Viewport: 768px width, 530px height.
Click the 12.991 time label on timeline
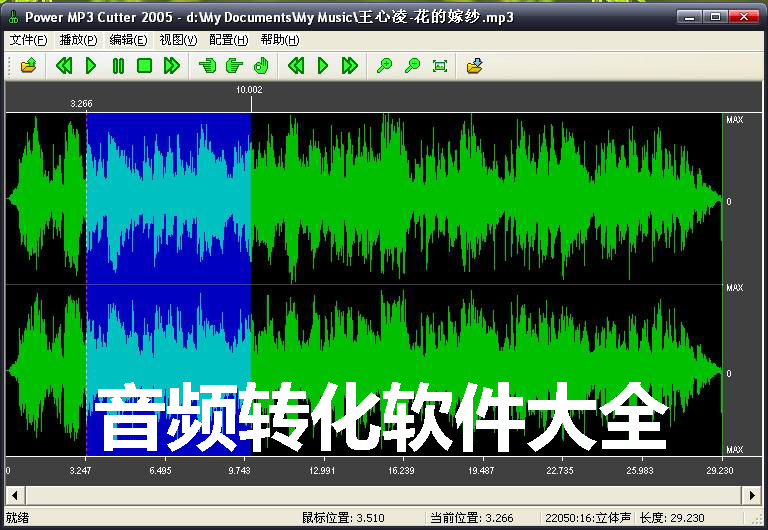click(322, 470)
